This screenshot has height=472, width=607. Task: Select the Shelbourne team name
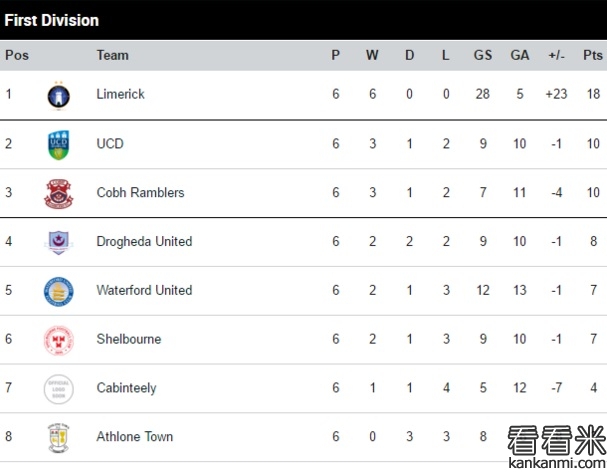(128, 339)
